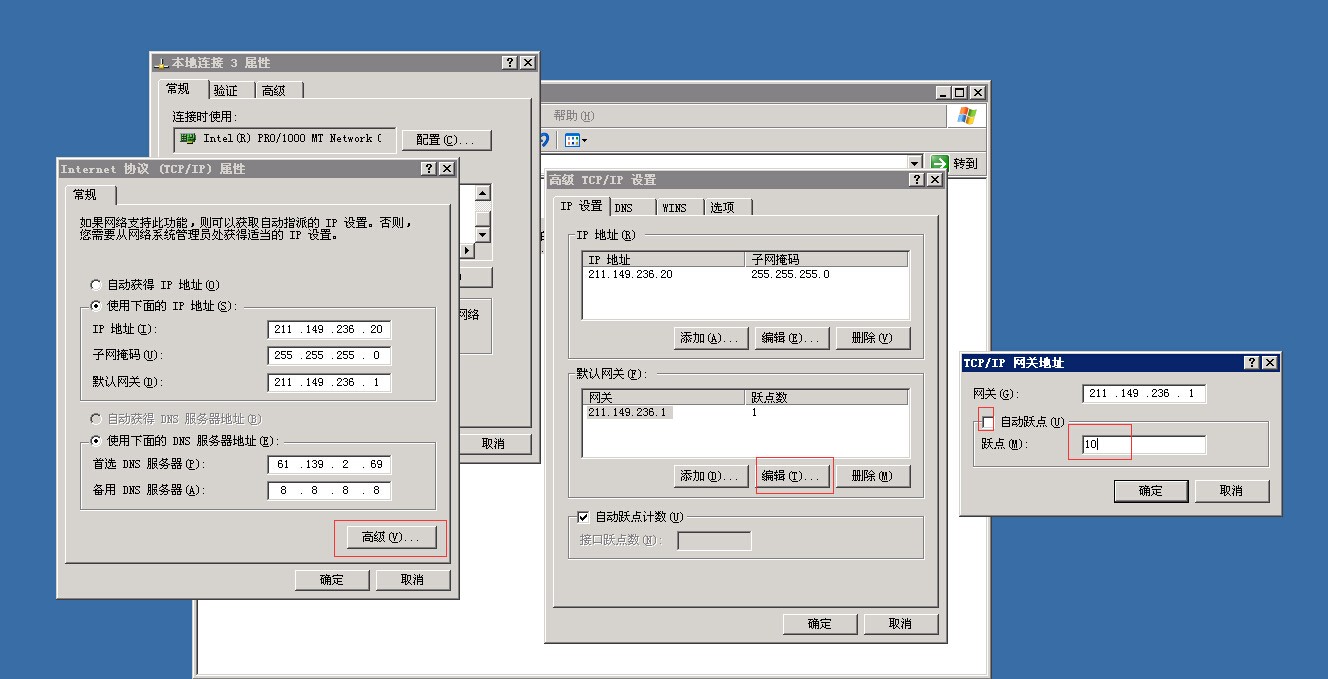The width and height of the screenshot is (1328, 679).
Task: Uncheck the 自动跃点计数 checkbox
Action: 584,517
